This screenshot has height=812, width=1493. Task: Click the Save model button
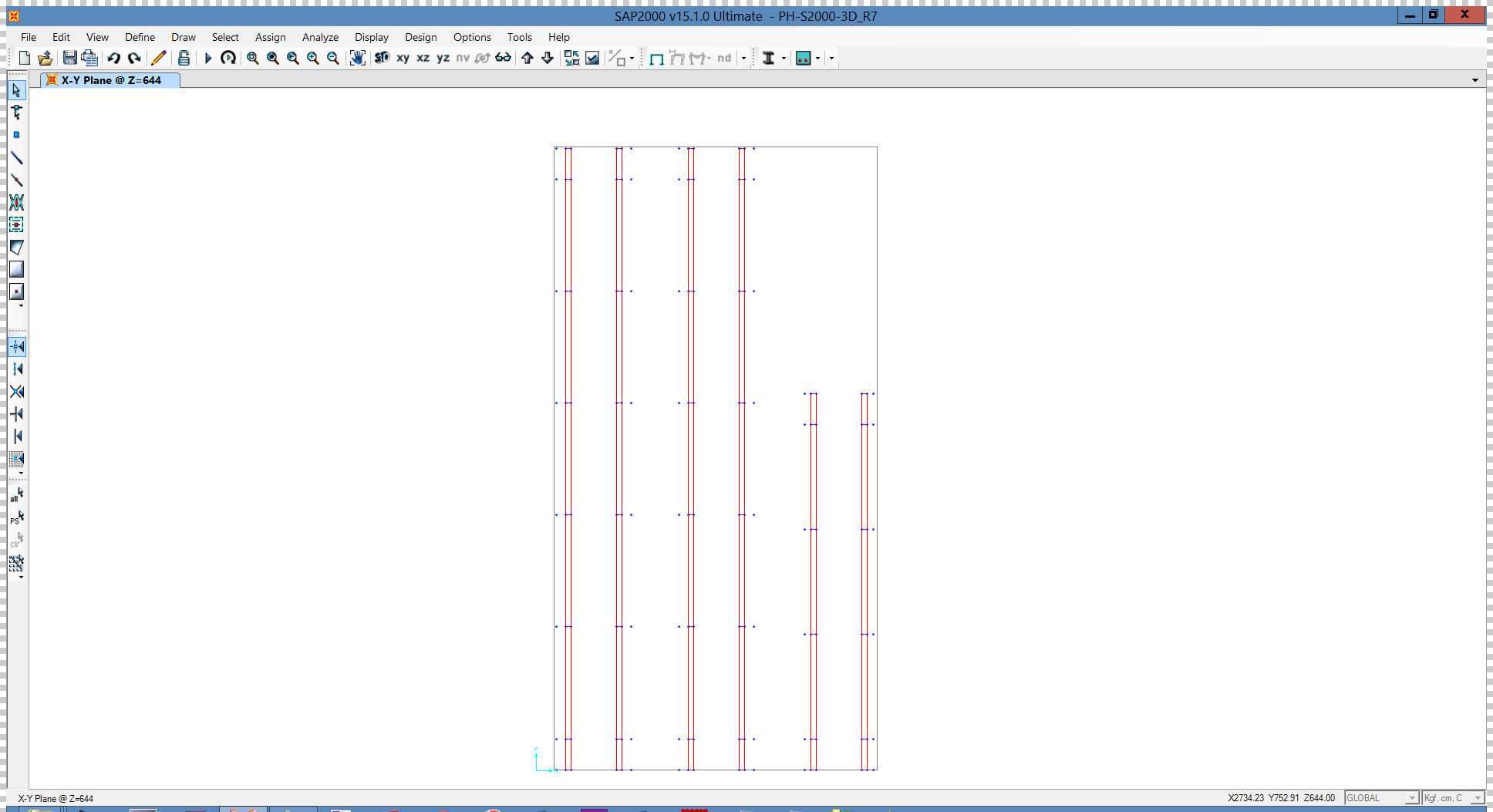69,58
